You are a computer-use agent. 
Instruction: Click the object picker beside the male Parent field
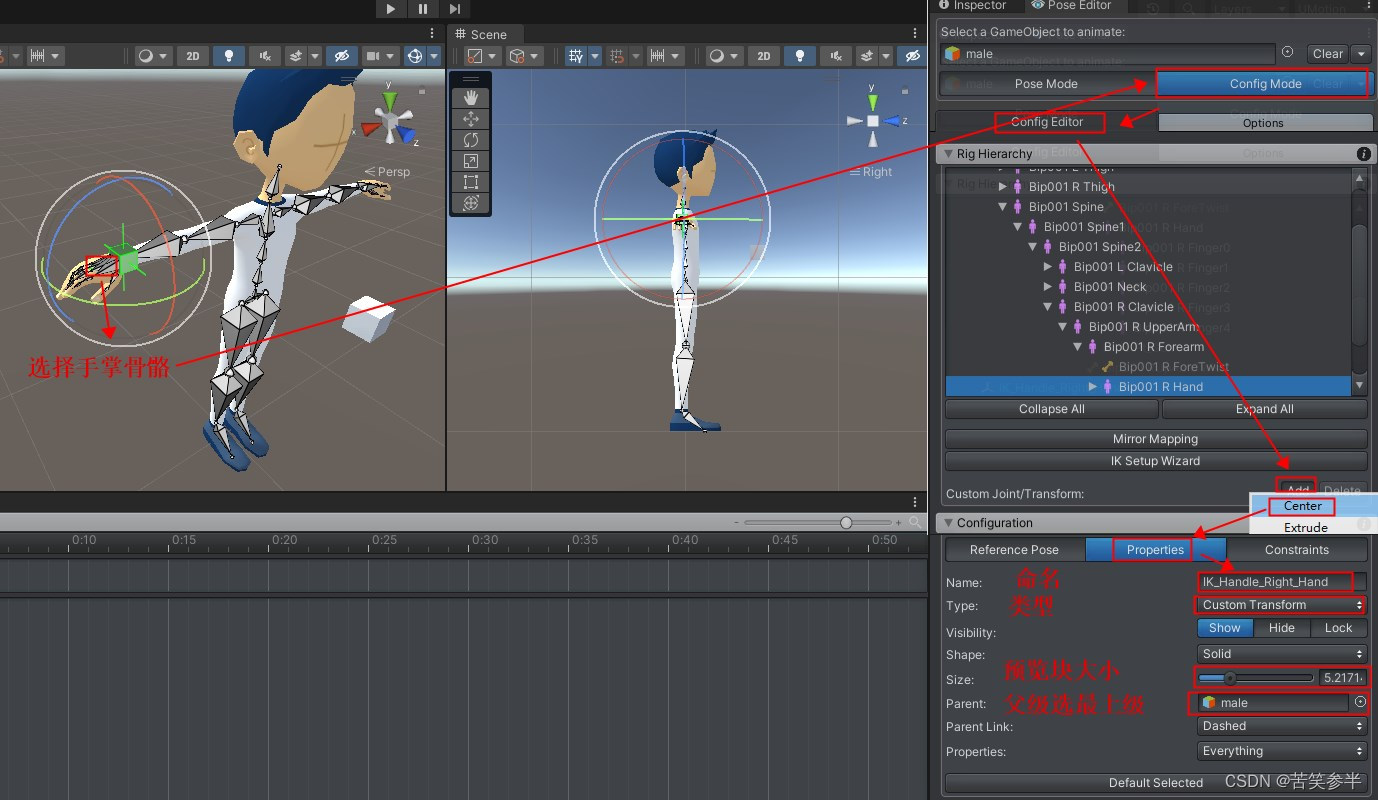(1361, 702)
